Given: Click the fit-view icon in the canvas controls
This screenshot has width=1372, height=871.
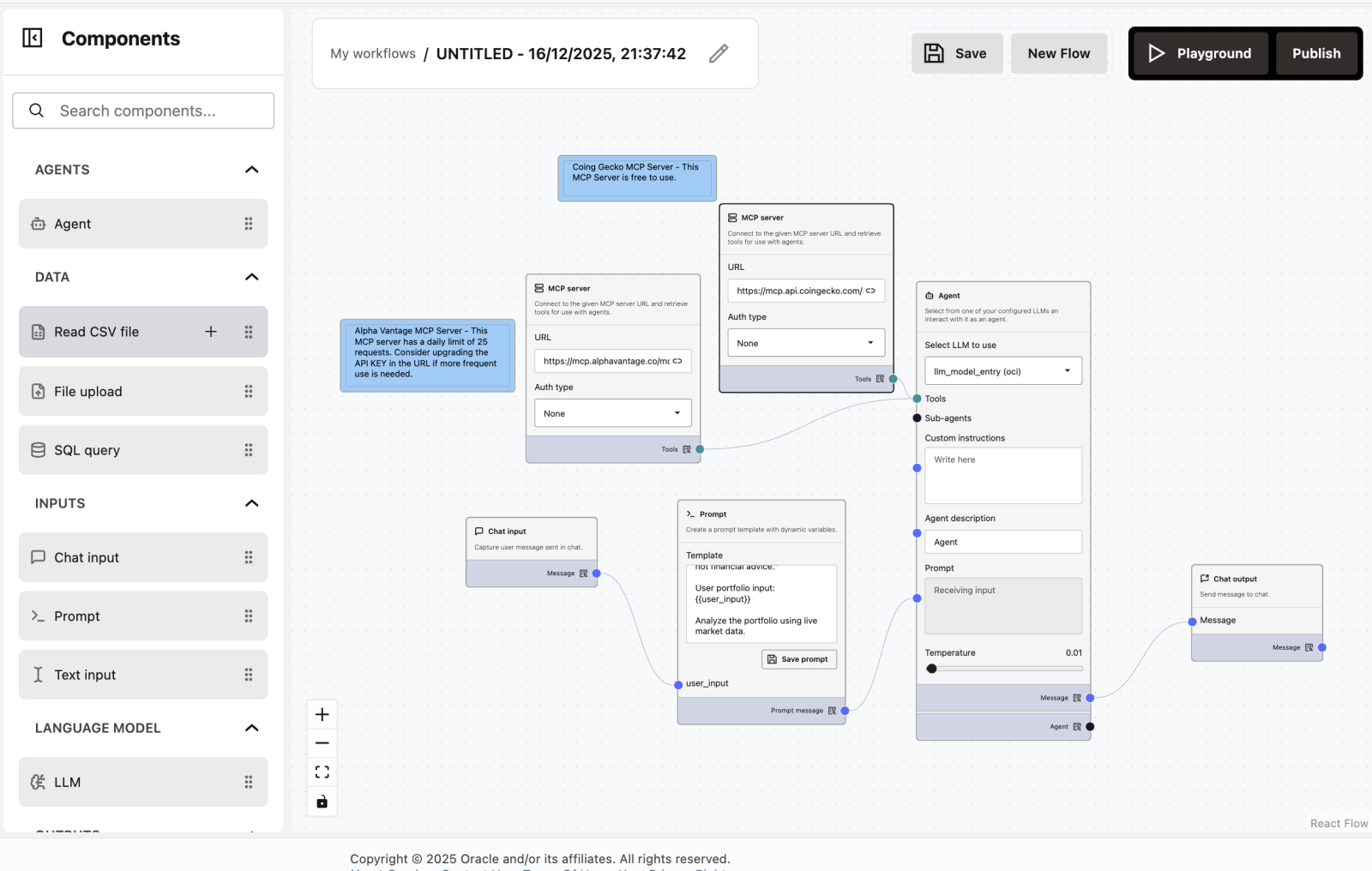Looking at the screenshot, I should 322,772.
